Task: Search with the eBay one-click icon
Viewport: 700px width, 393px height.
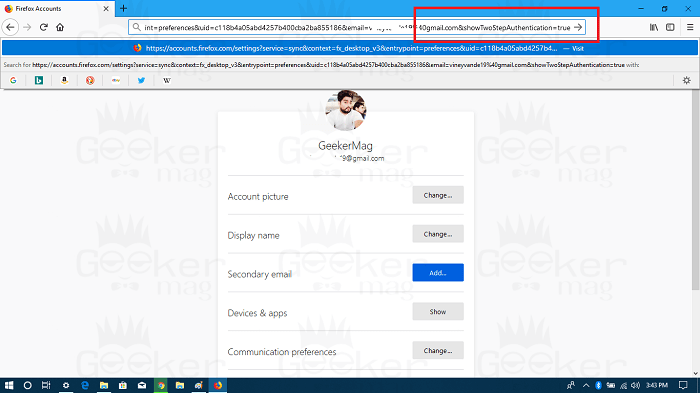Action: 116,80
